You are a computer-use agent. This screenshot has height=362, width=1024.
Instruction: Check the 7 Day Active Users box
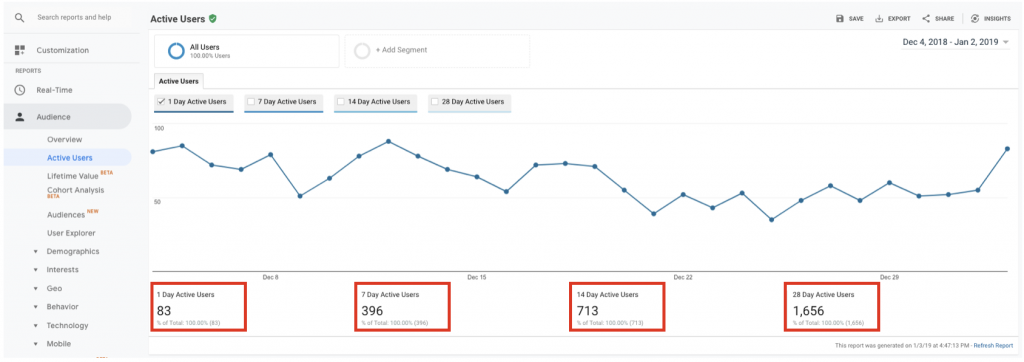[x=251, y=101]
